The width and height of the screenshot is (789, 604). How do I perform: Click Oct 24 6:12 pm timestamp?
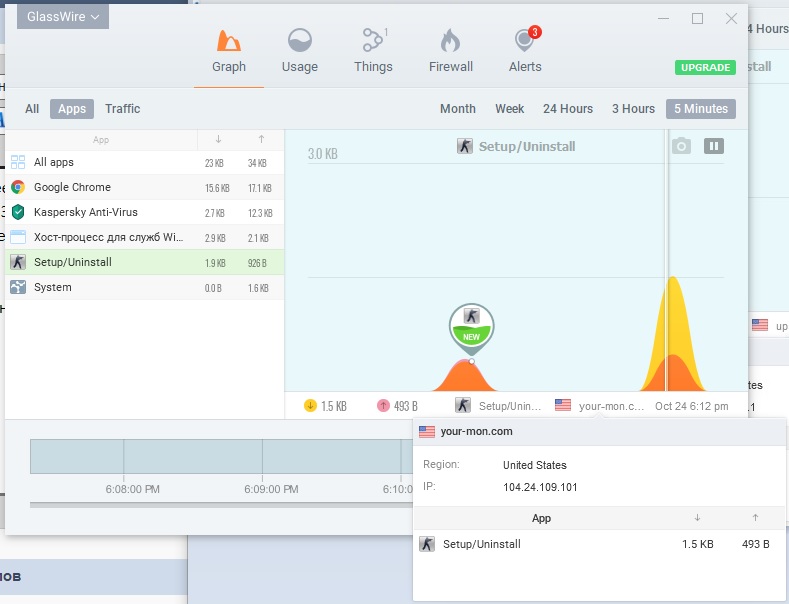click(691, 406)
